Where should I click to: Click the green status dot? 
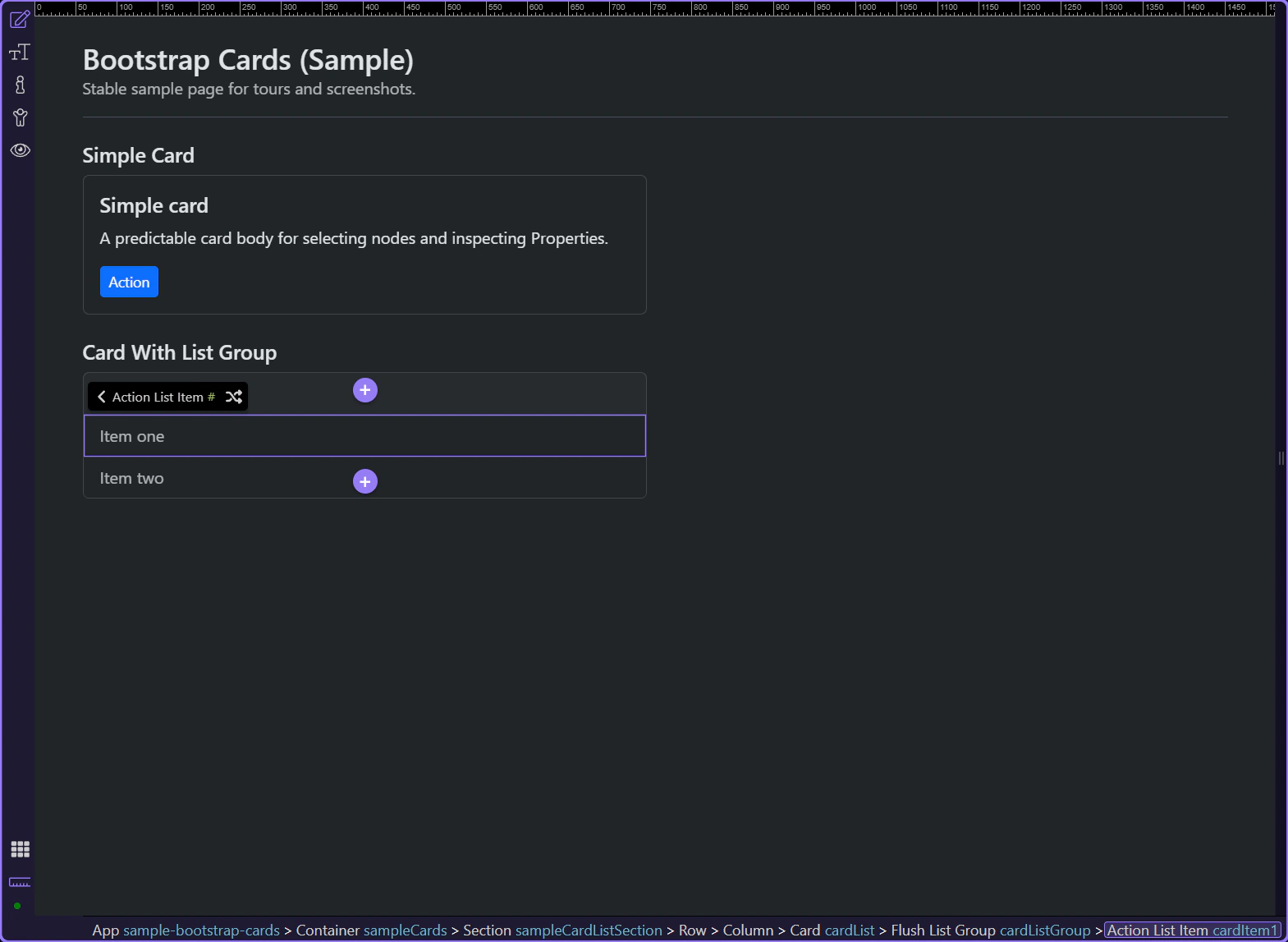(x=17, y=906)
